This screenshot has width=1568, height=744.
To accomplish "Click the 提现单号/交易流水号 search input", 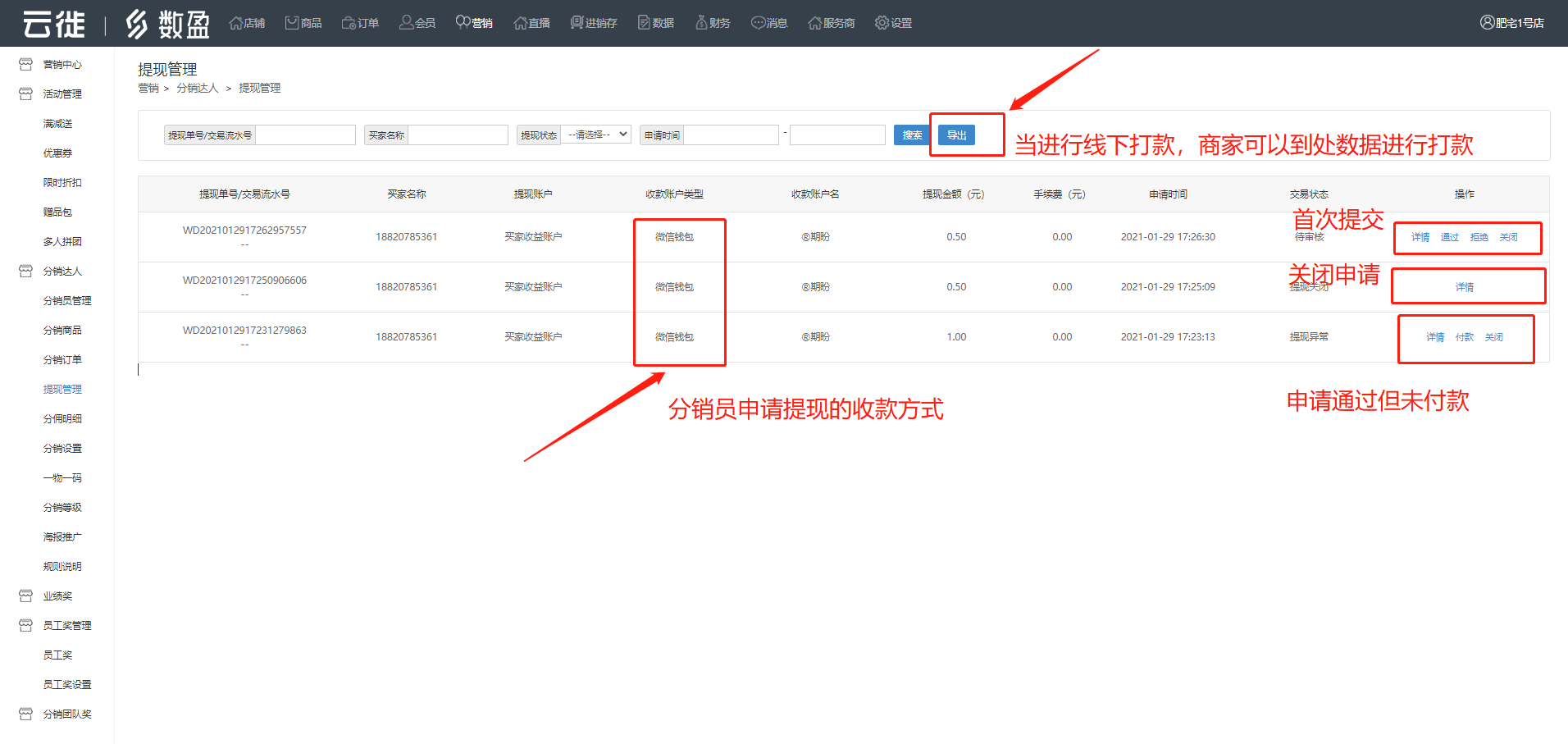I will coord(305,135).
